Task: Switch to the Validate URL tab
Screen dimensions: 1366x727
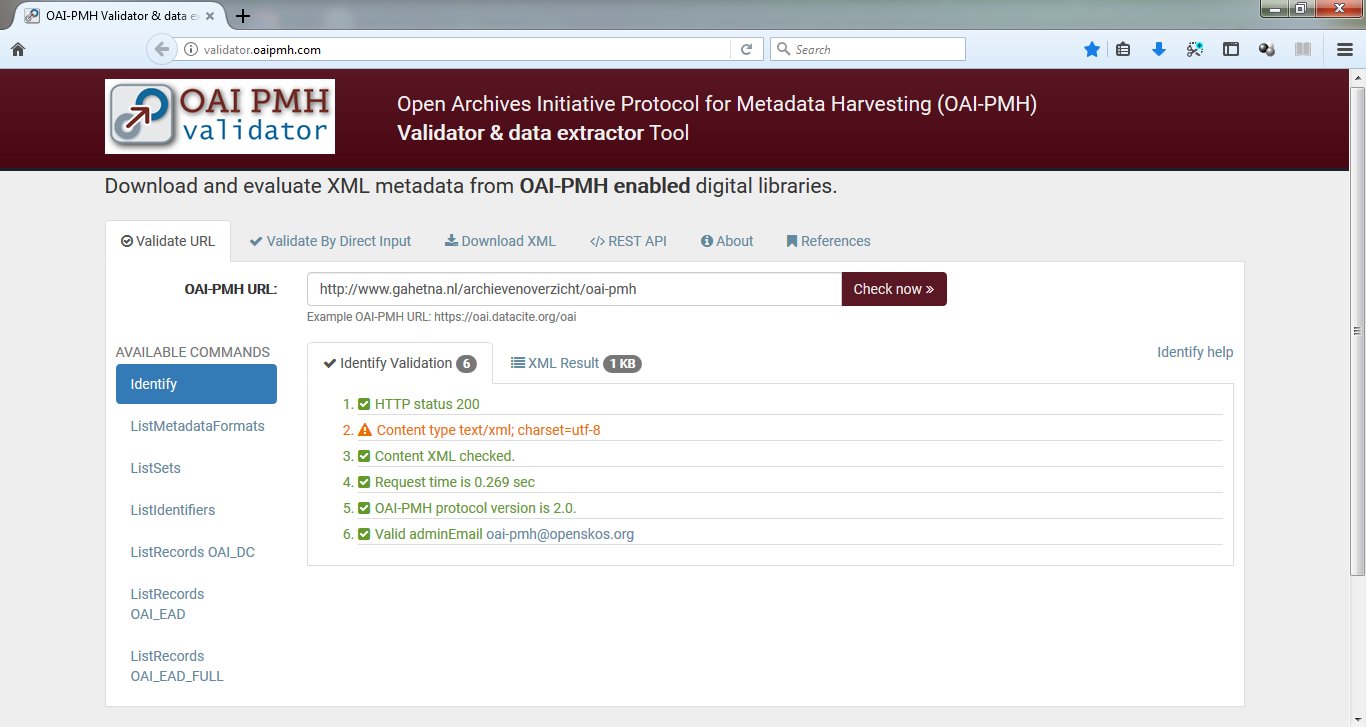Action: click(168, 241)
